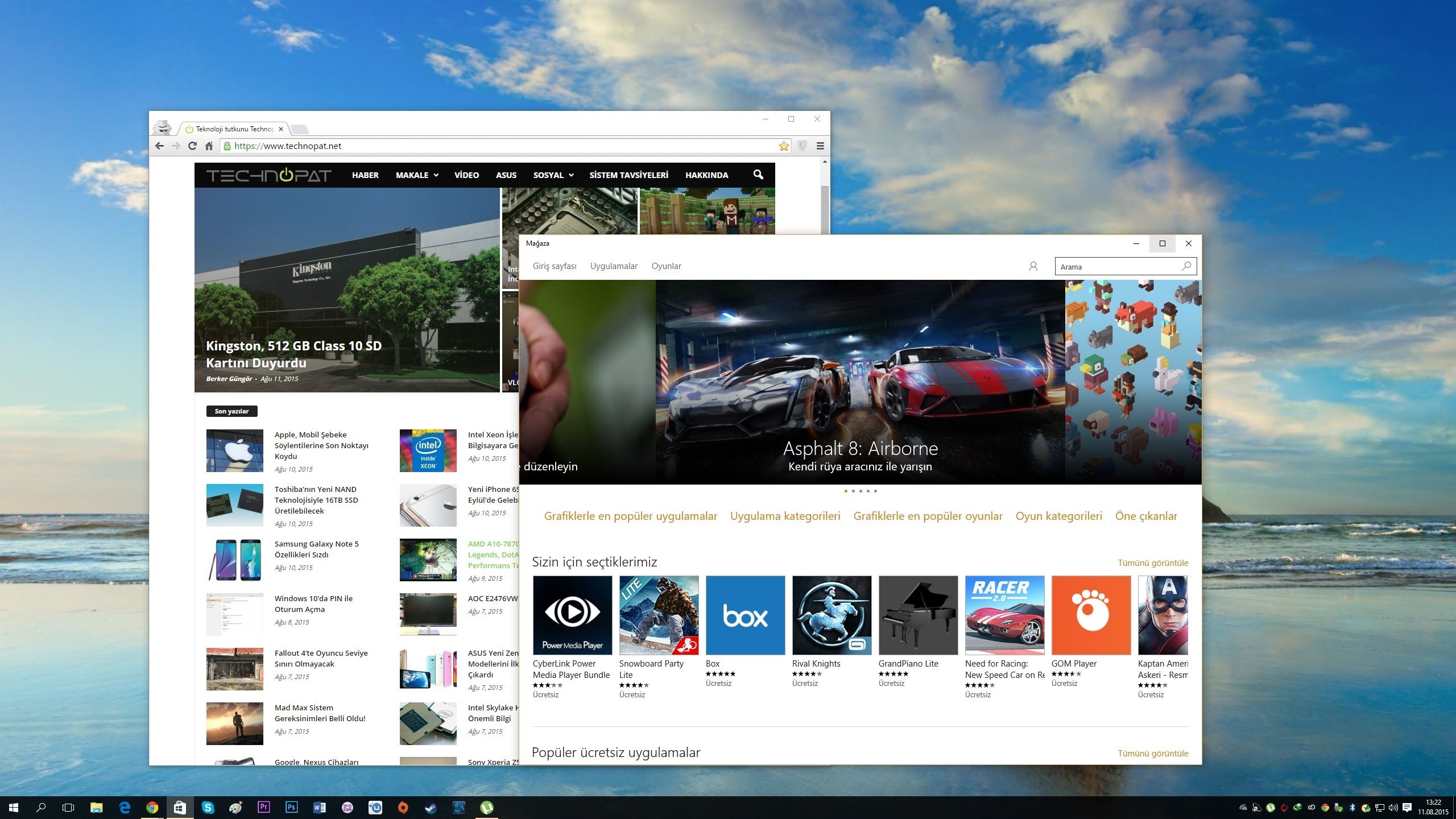Click the Store search magnifier icon
This screenshot has width=1456, height=819.
pos(1186,266)
